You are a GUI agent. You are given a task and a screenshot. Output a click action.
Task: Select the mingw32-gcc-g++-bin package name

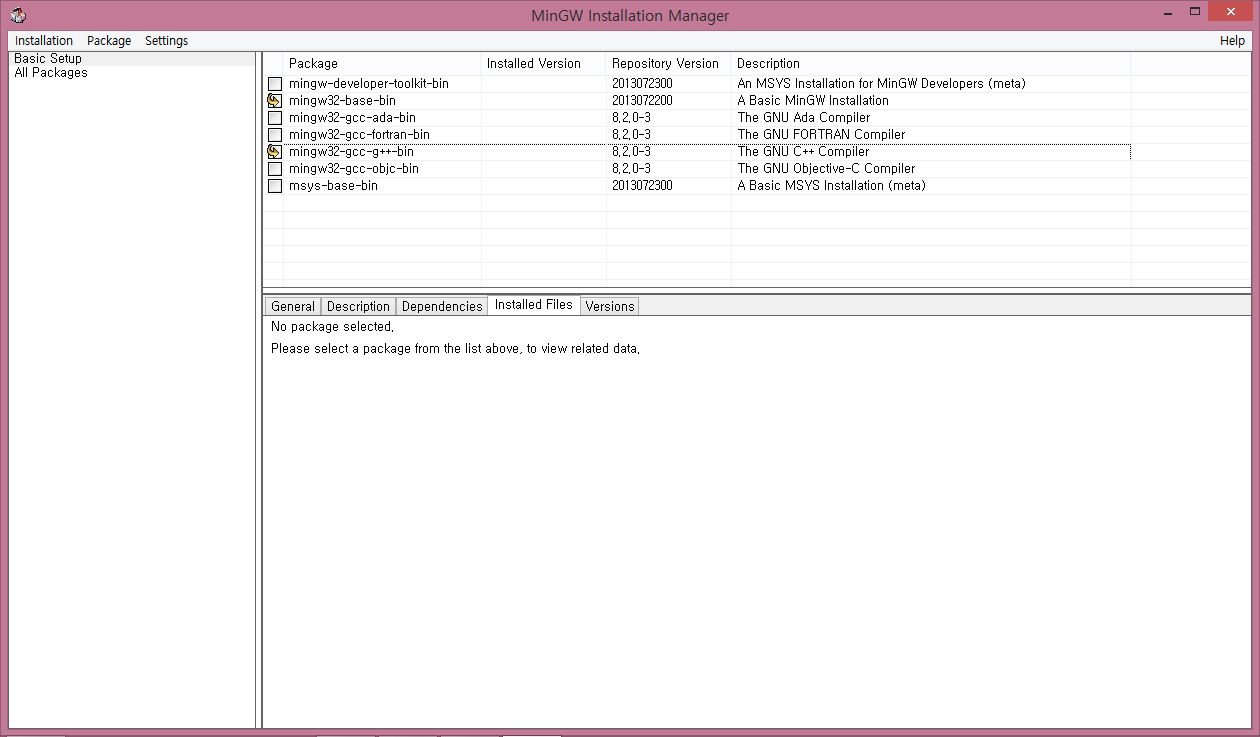pos(351,152)
